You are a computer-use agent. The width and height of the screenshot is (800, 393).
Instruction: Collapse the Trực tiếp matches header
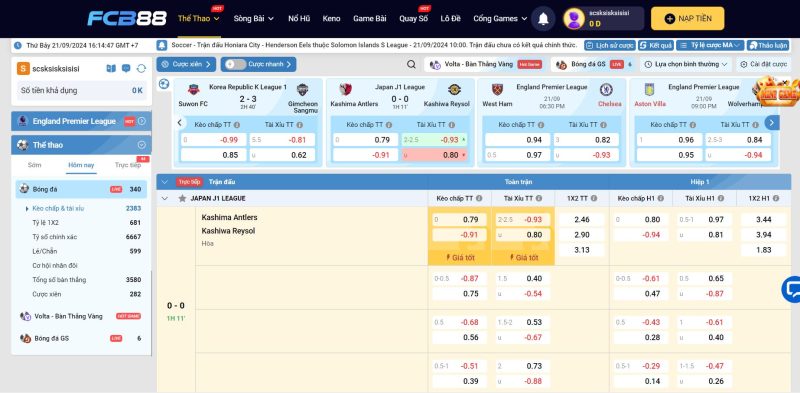[x=164, y=182]
